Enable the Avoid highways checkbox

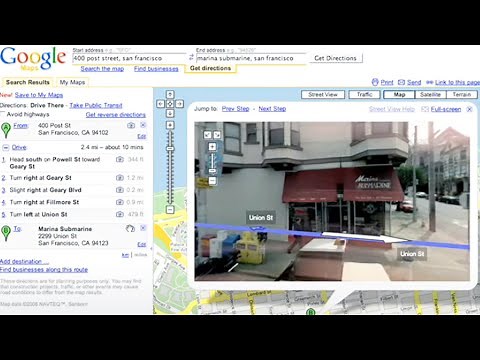[x=2, y=114]
